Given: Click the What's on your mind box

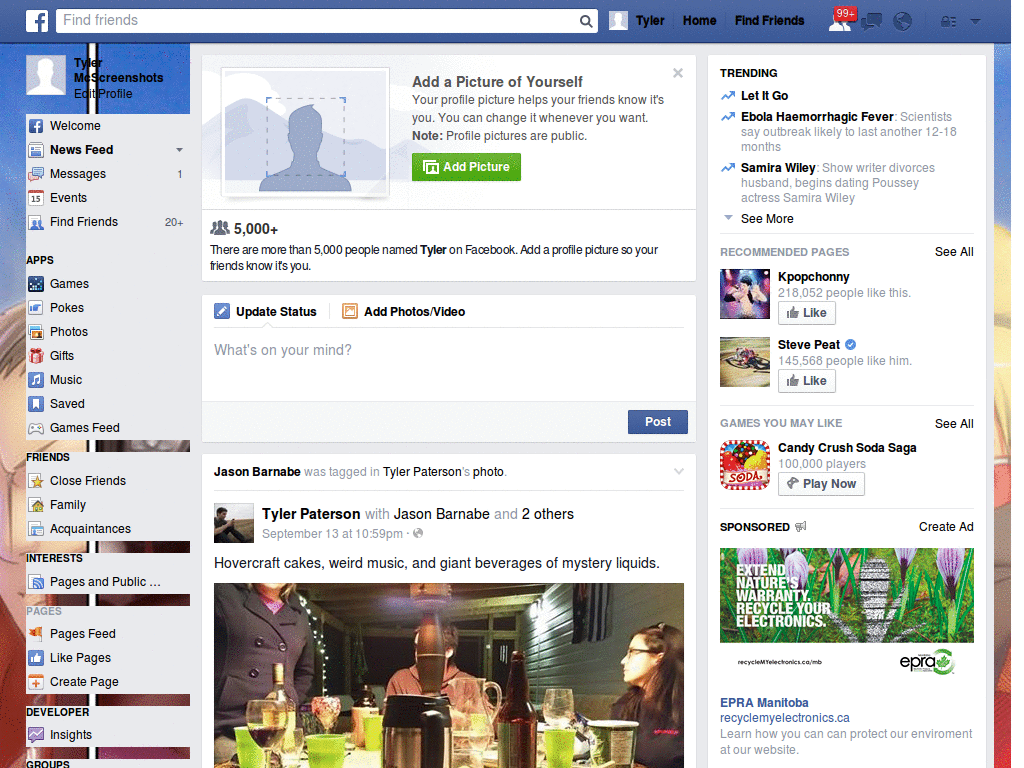Looking at the screenshot, I should pyautogui.click(x=449, y=364).
